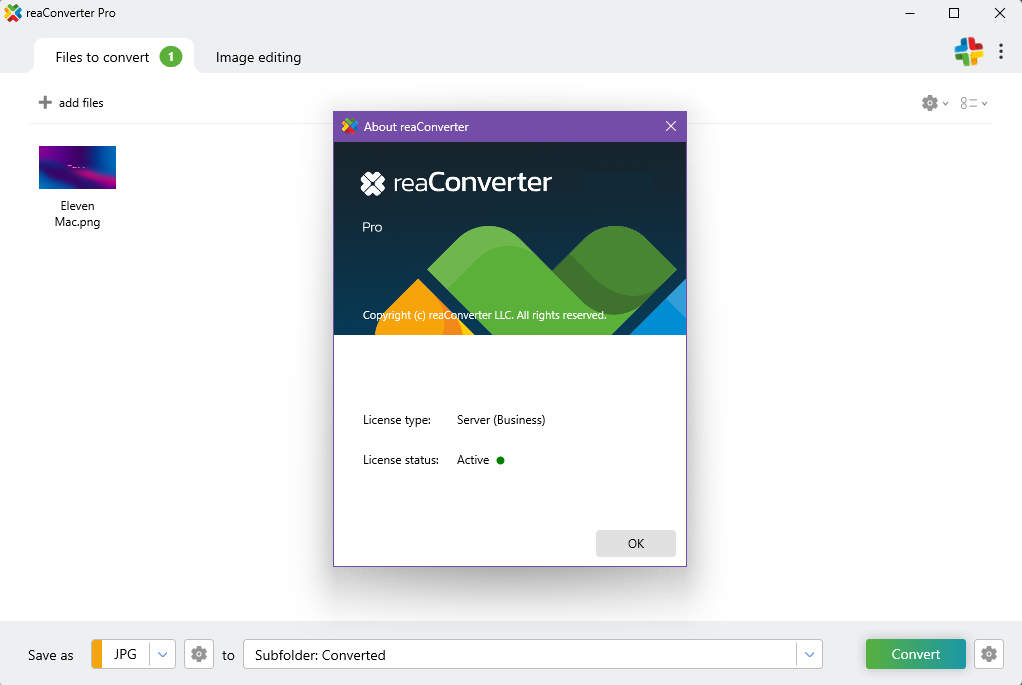Close the About reaConverter dialog
Screen dimensions: 1022x685
[671, 126]
